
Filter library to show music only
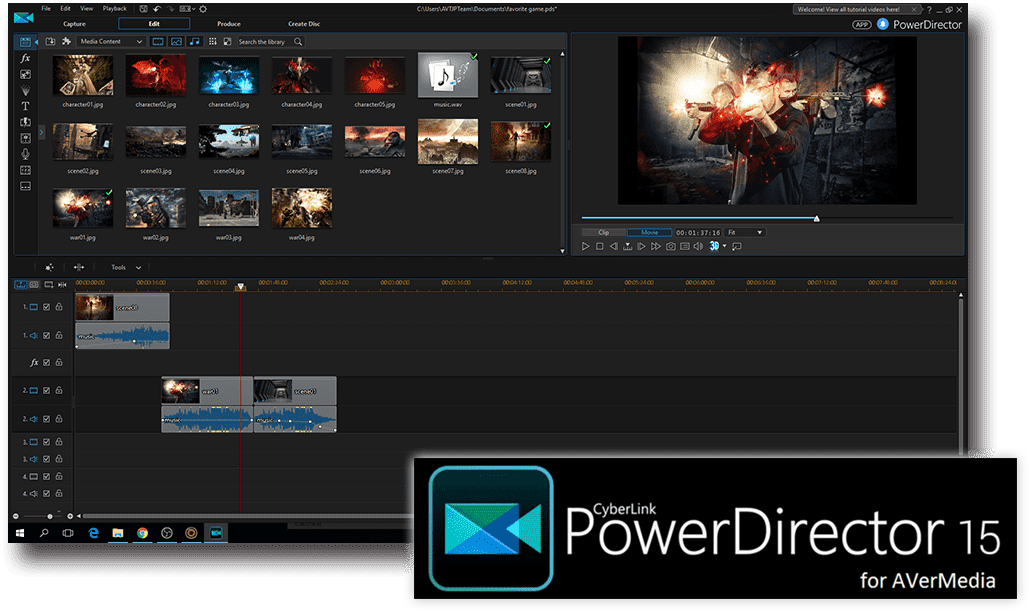[195, 42]
